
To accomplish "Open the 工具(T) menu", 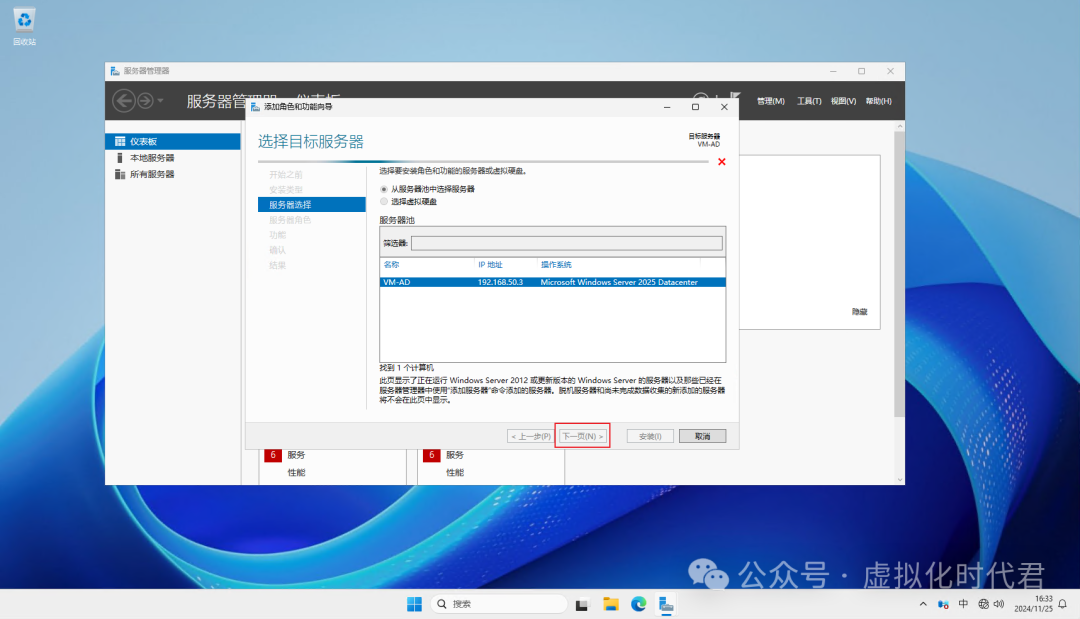I will [809, 101].
